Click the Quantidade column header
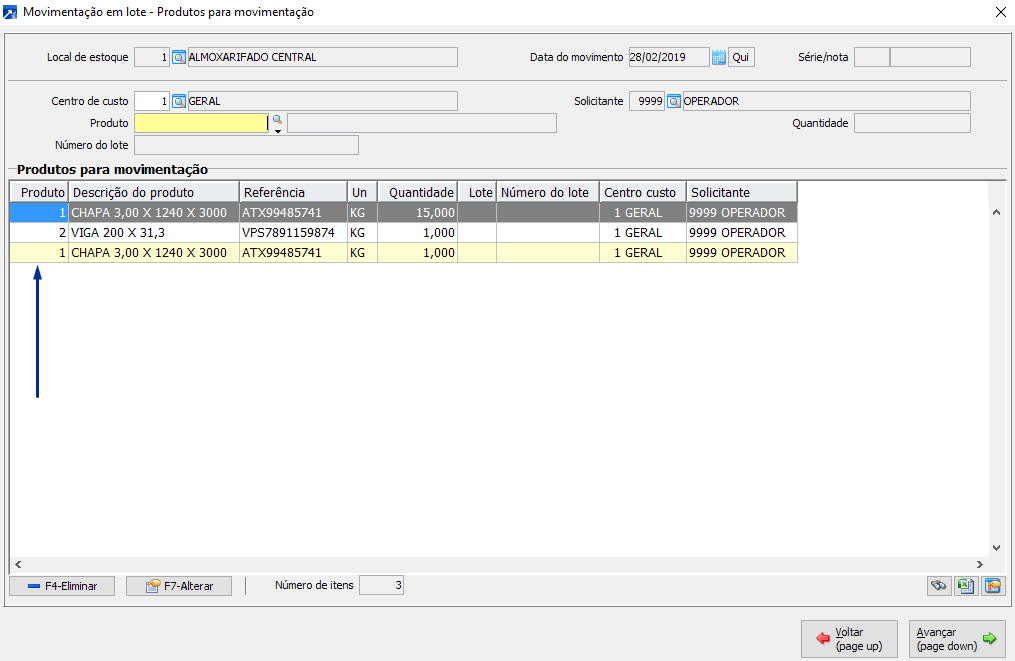The height and width of the screenshot is (661, 1015). pyautogui.click(x=421, y=192)
